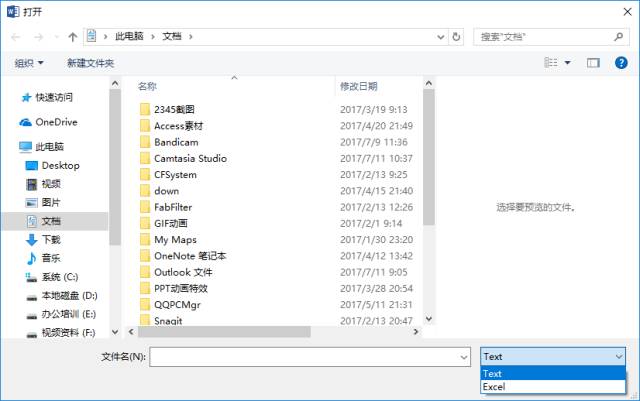This screenshot has height=401, width=640.
Task: Click date 2017/1/30 23:20 cell
Action: 376,240
